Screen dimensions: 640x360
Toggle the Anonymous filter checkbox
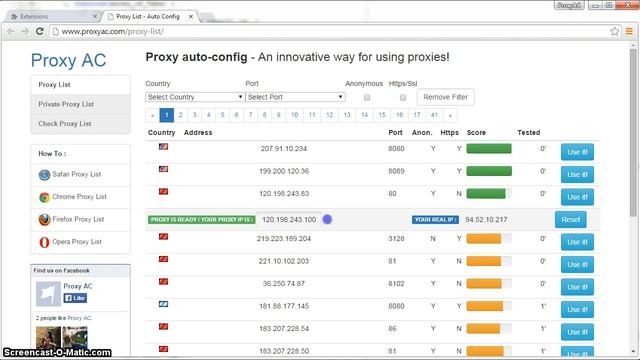[x=367, y=98]
